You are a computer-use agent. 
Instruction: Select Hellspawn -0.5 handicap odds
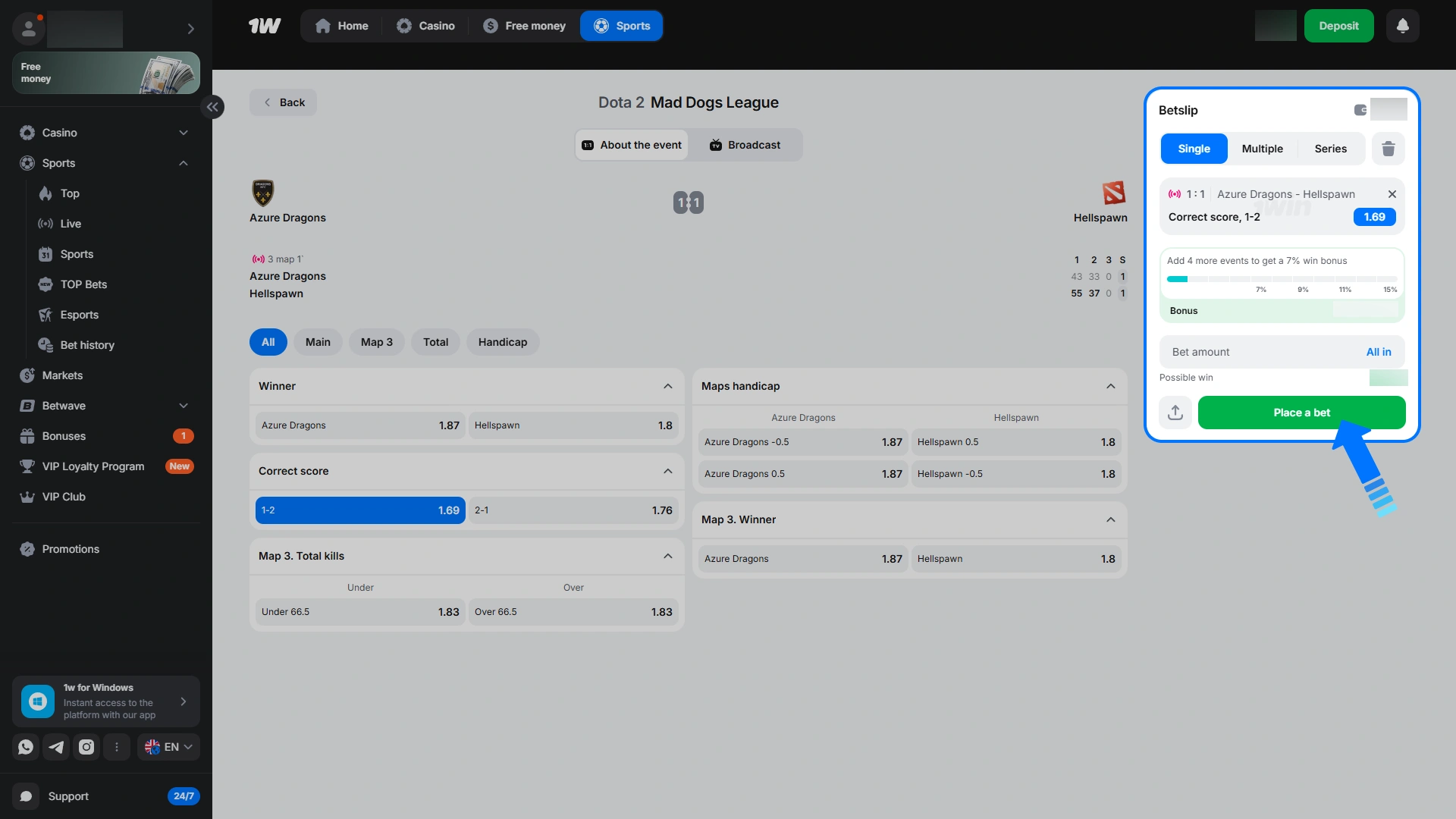point(1016,474)
